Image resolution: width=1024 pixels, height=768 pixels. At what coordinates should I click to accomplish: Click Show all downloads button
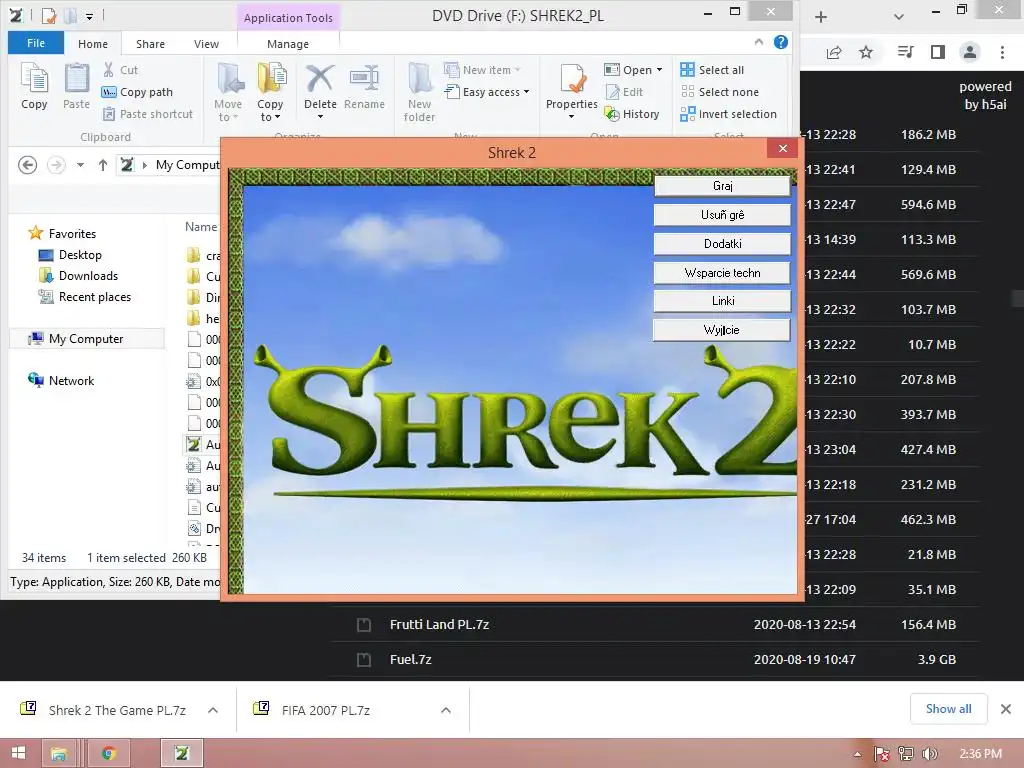point(948,709)
